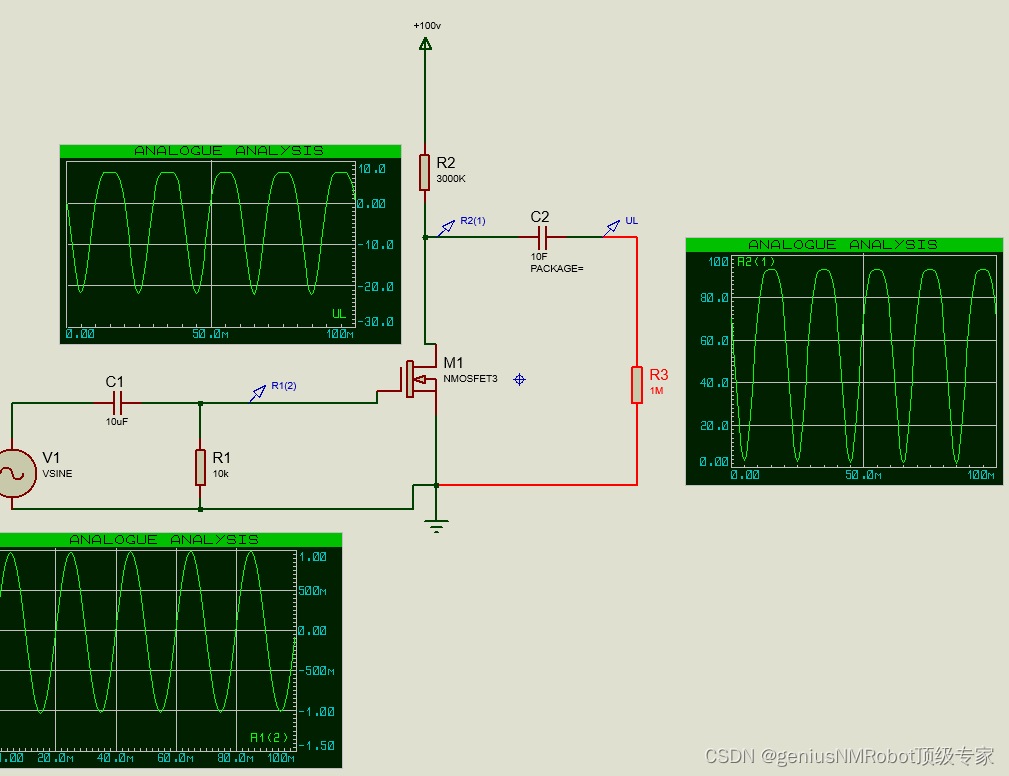This screenshot has width=1009, height=776.
Task: Click the 500m axis value in R1(2) graph
Action: click(312, 591)
